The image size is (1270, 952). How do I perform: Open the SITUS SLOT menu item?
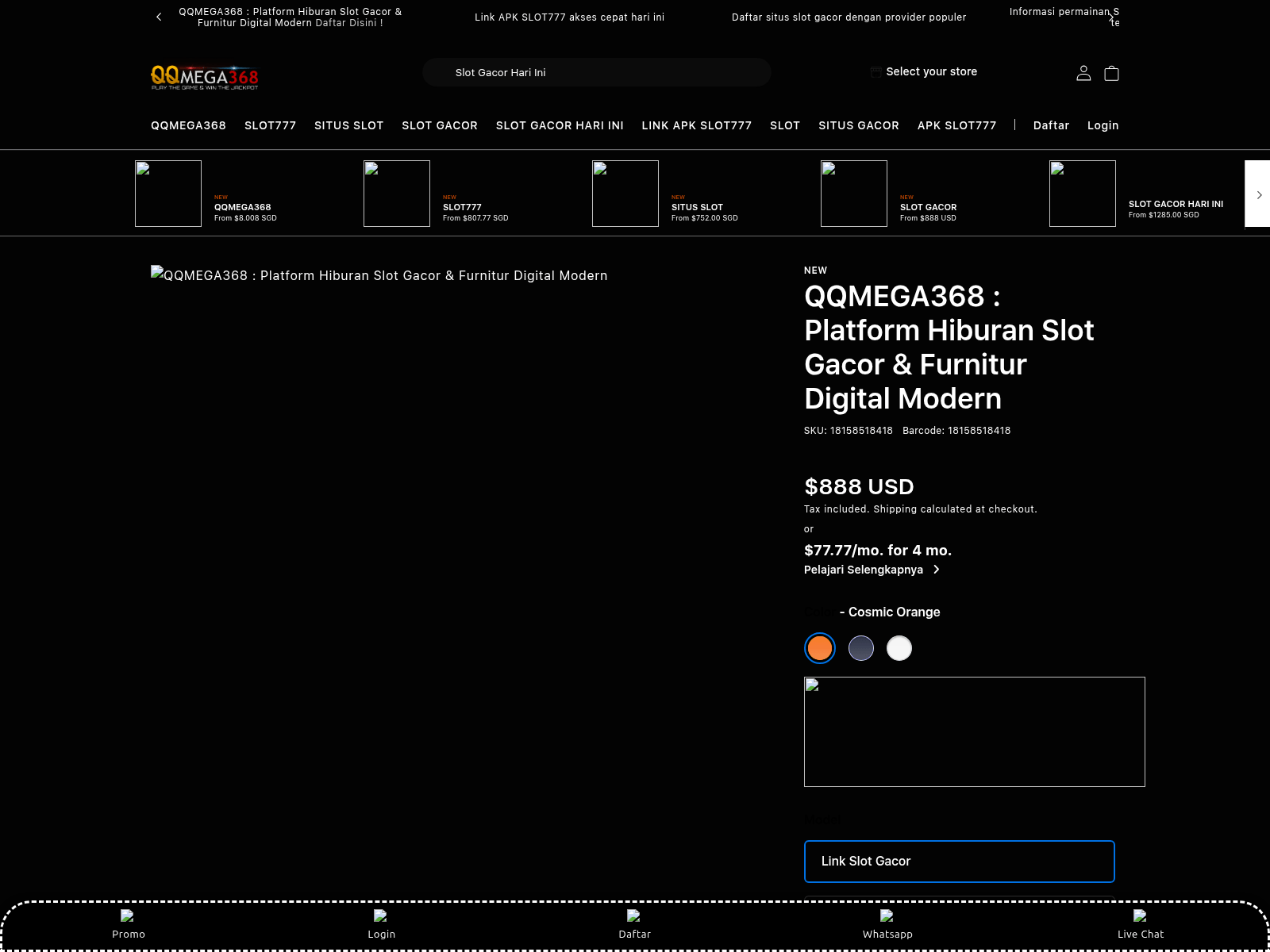348,125
